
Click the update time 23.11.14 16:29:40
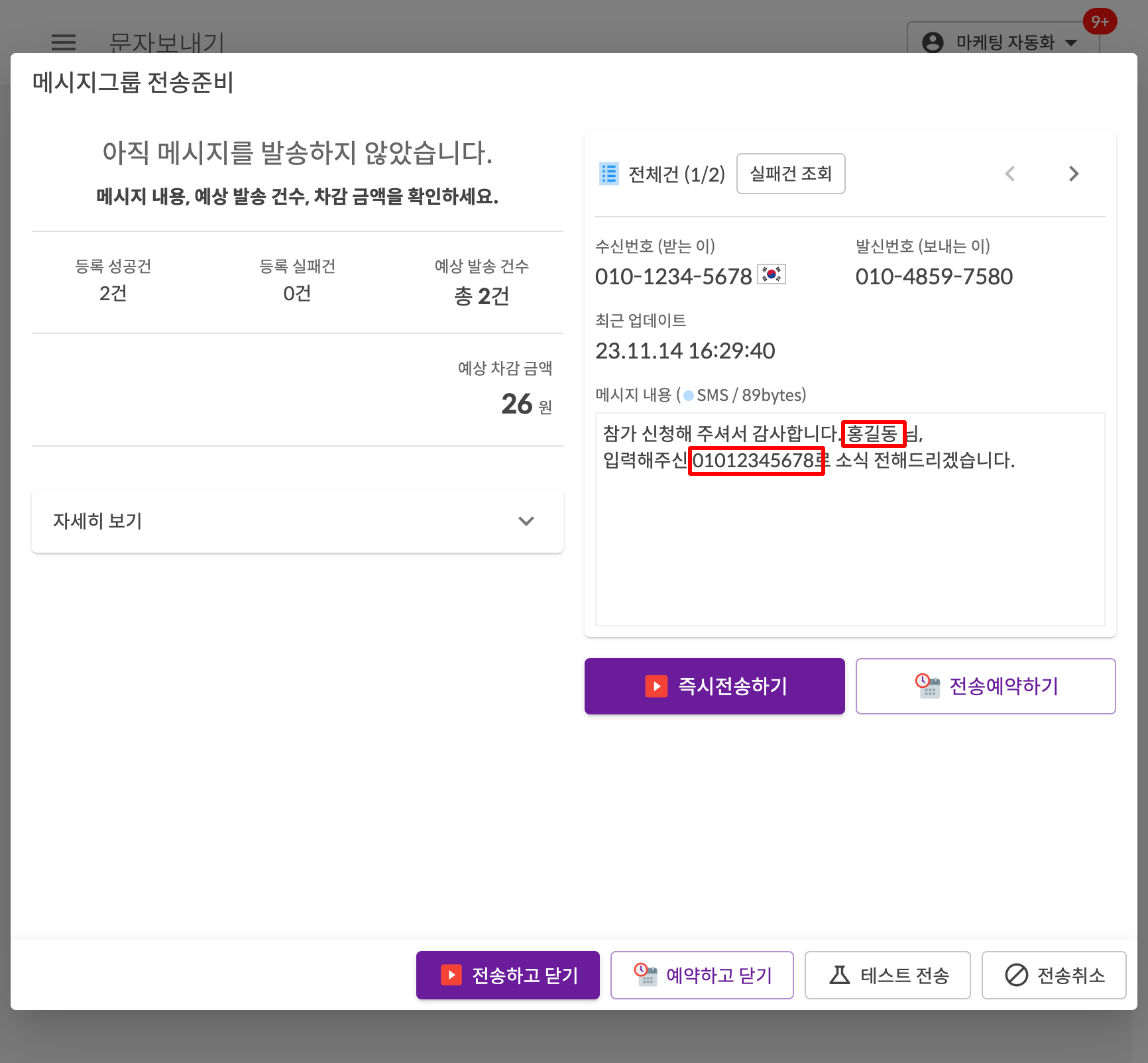click(685, 351)
